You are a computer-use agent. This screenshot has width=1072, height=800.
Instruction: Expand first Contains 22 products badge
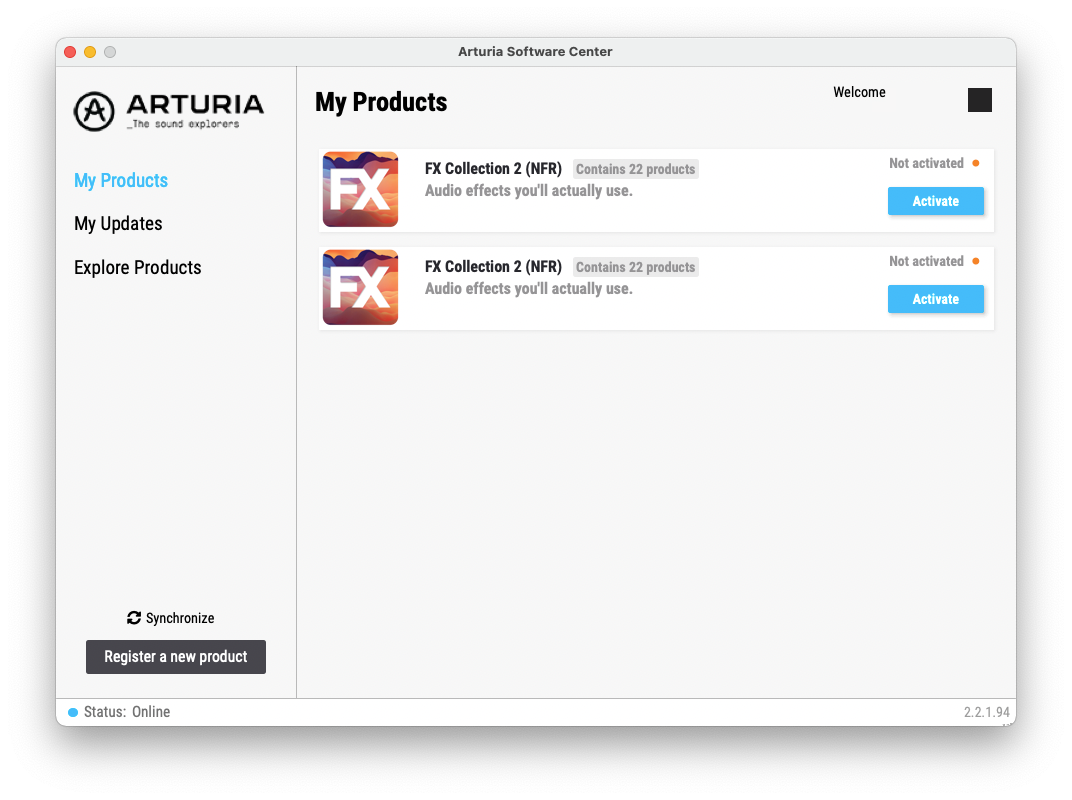coord(635,169)
